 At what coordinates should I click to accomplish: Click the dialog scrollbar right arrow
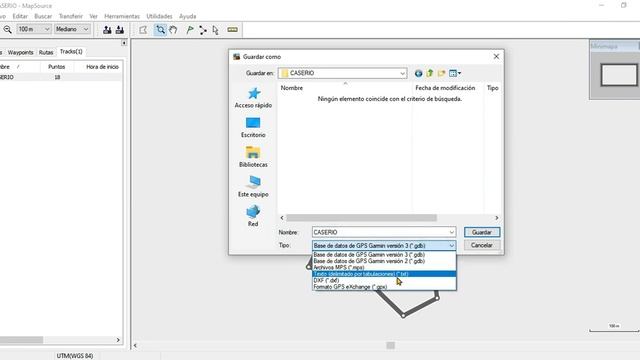(x=496, y=218)
